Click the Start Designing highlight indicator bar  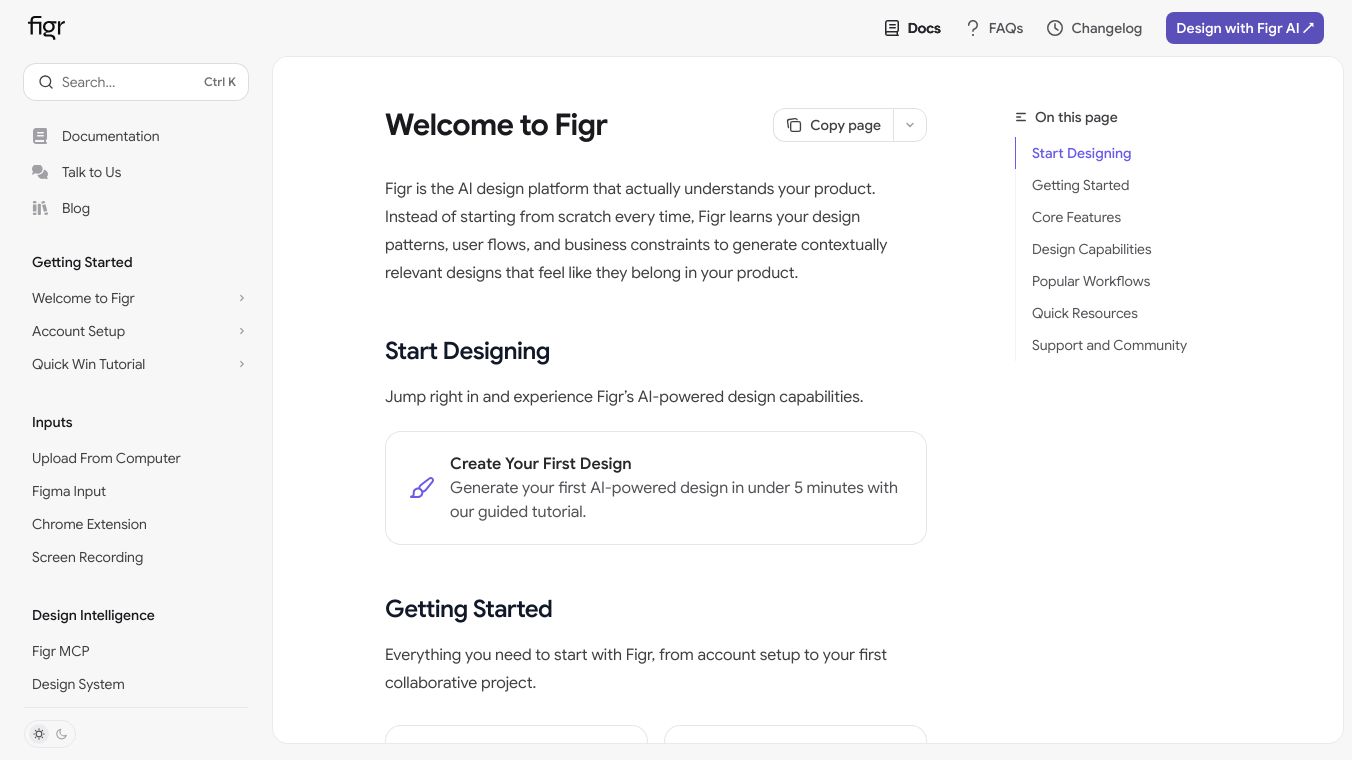pos(1016,152)
